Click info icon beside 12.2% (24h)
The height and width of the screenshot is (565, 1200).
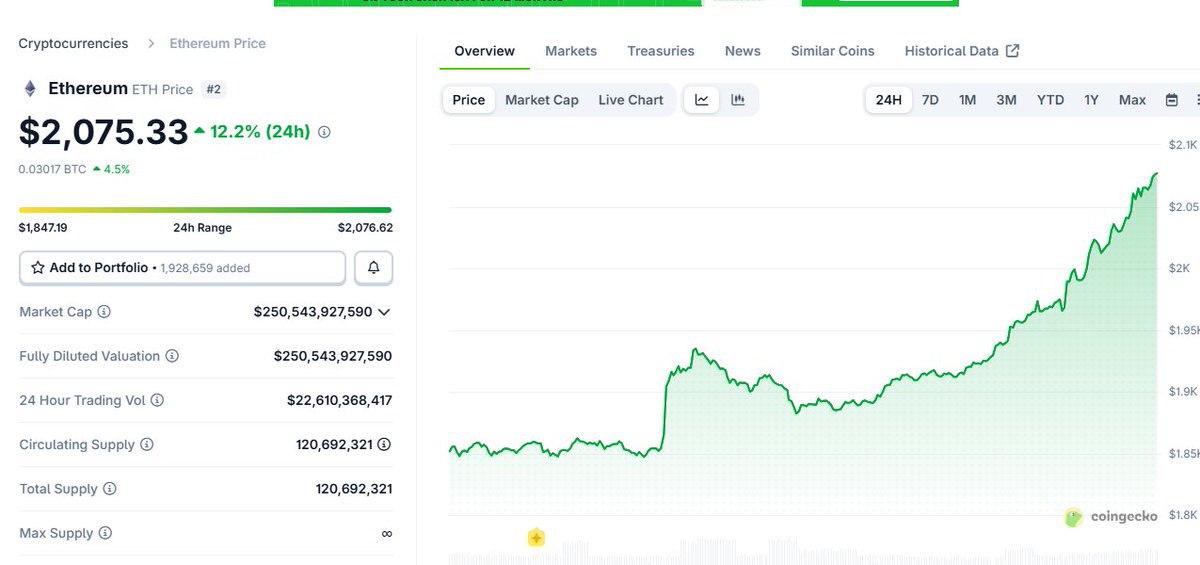[x=324, y=132]
